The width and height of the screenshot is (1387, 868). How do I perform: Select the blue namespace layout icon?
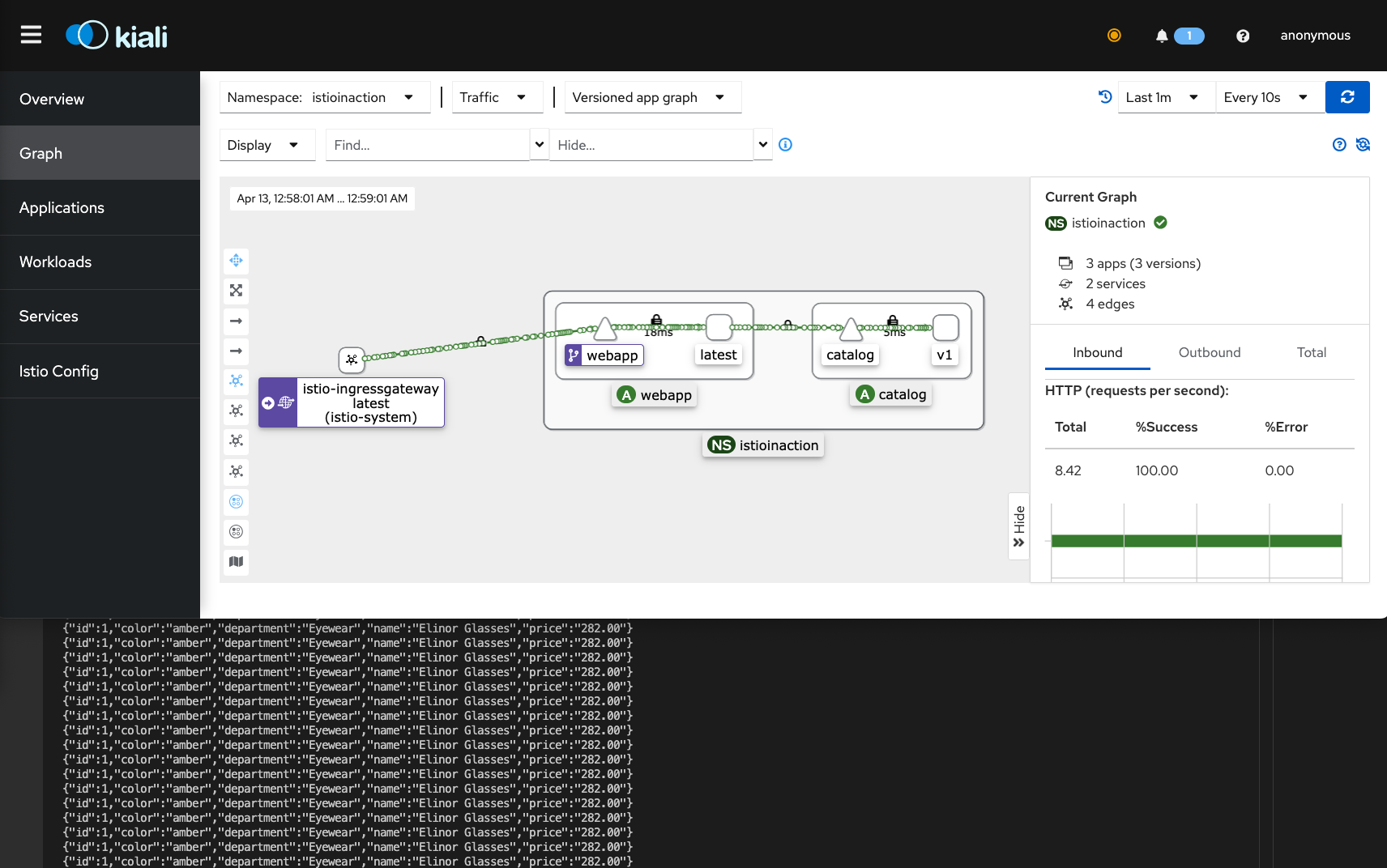[x=236, y=501]
